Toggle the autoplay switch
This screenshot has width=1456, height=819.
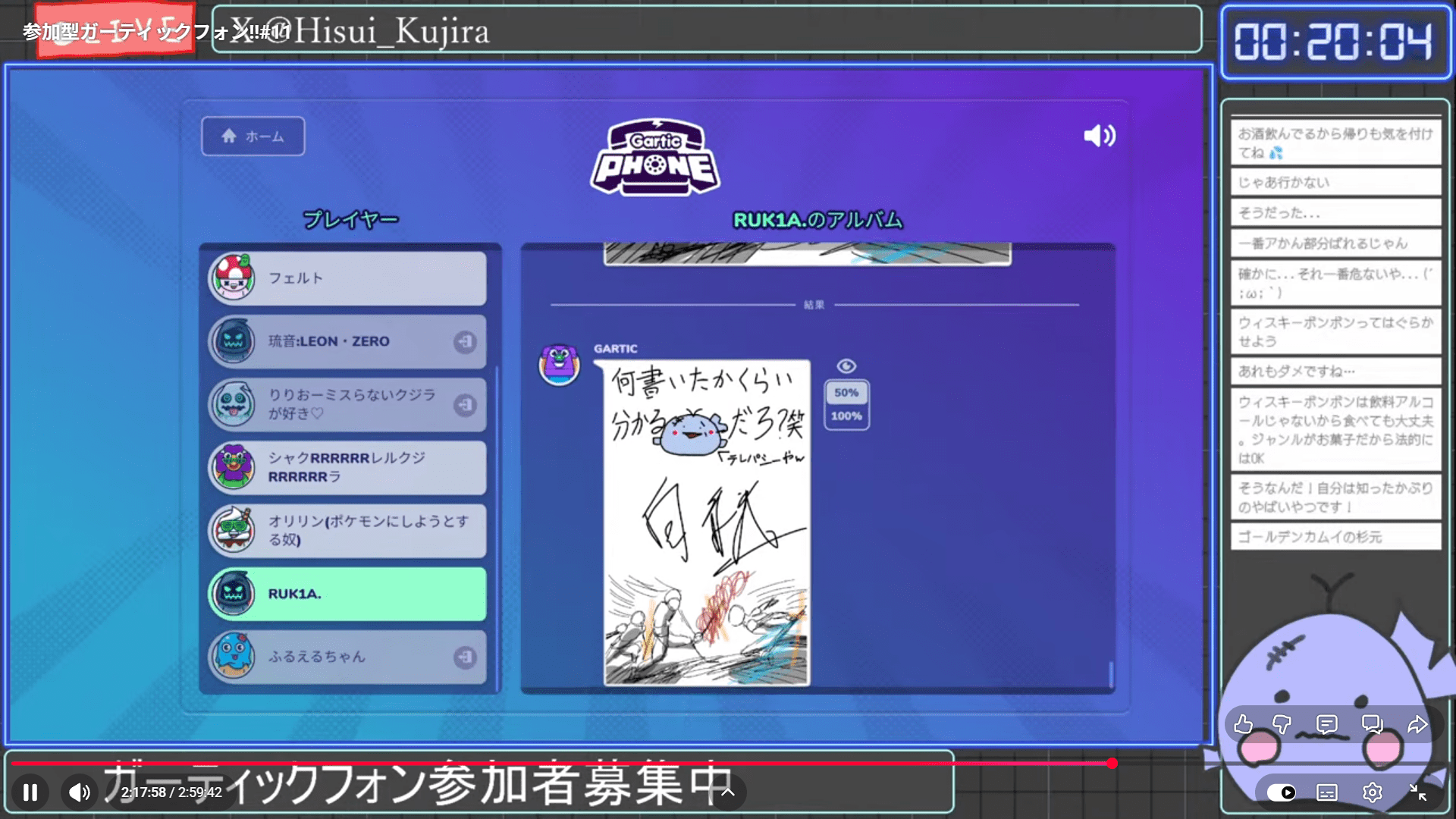[x=1282, y=792]
